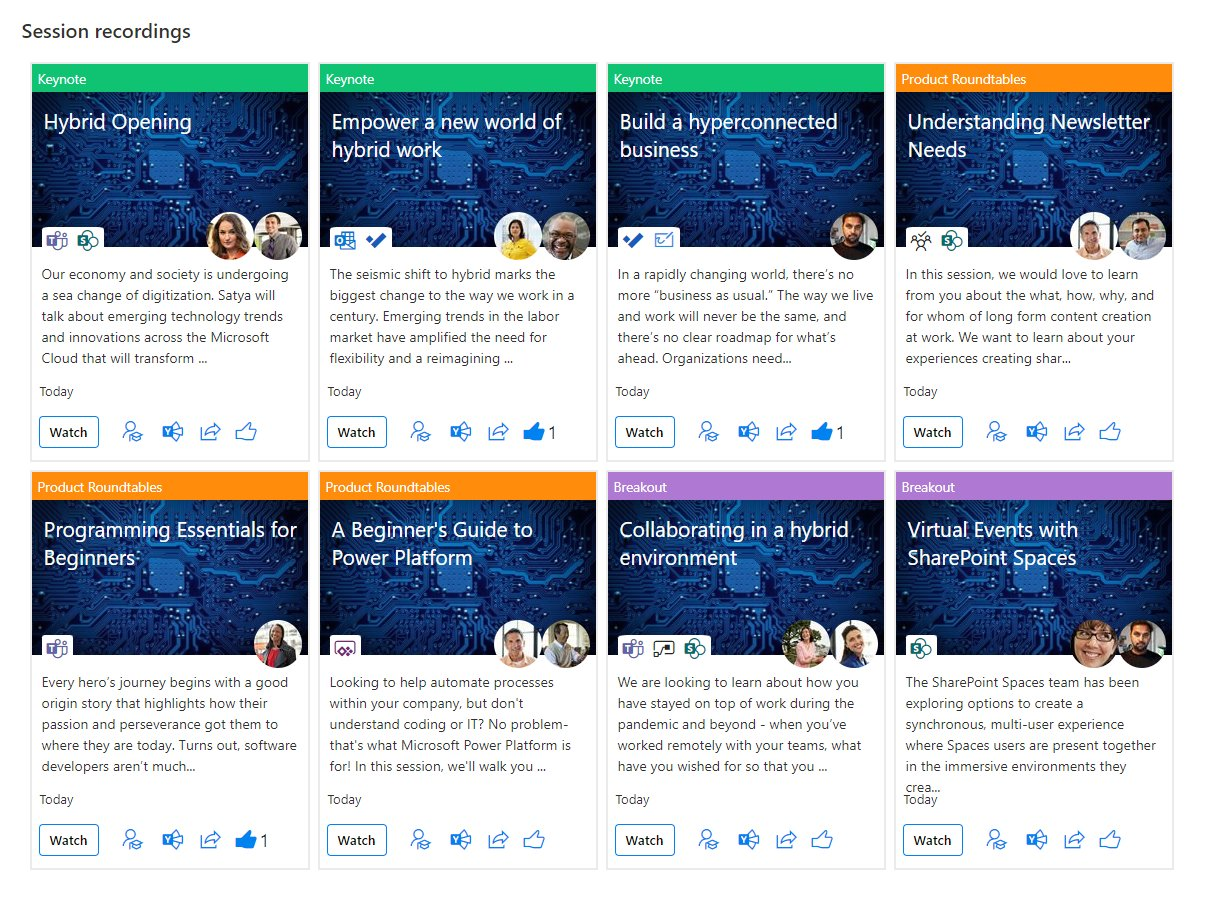Share Collaborating in a hybrid environment session
This screenshot has height=901, width=1212.
point(786,840)
